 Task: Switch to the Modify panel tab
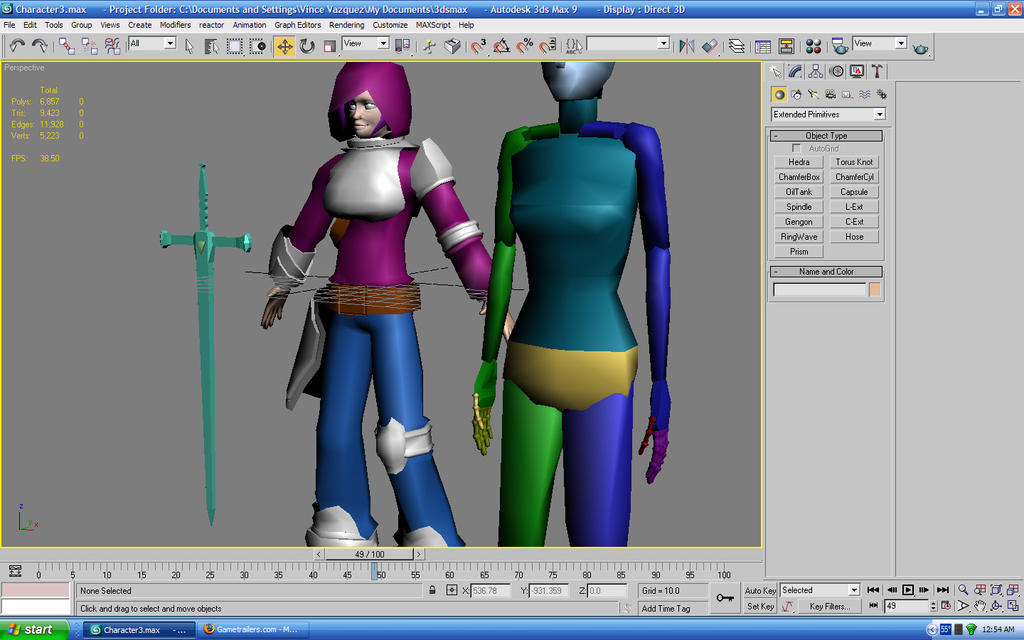coord(795,71)
